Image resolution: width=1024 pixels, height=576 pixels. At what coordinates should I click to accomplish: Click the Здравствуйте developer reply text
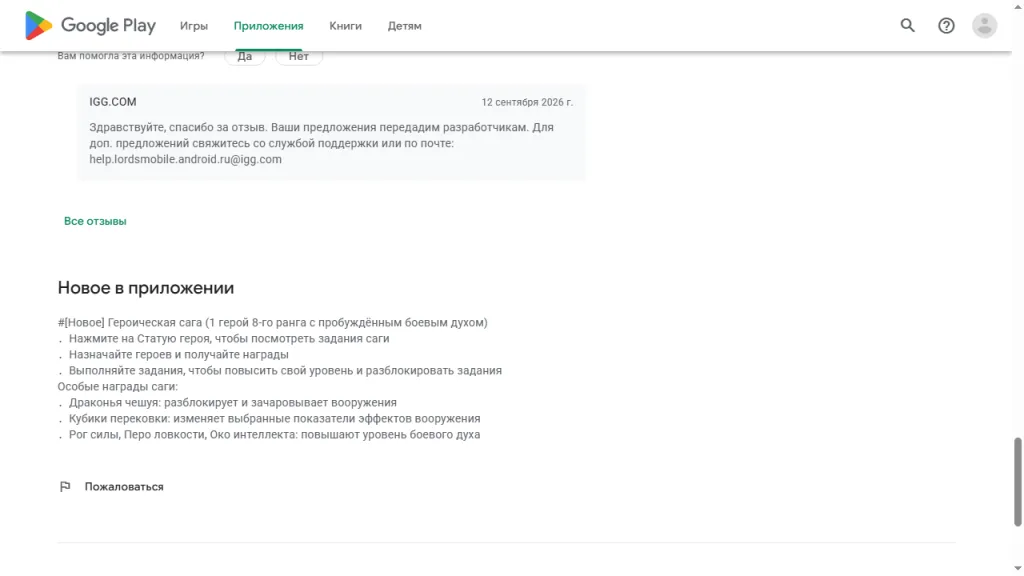321,143
